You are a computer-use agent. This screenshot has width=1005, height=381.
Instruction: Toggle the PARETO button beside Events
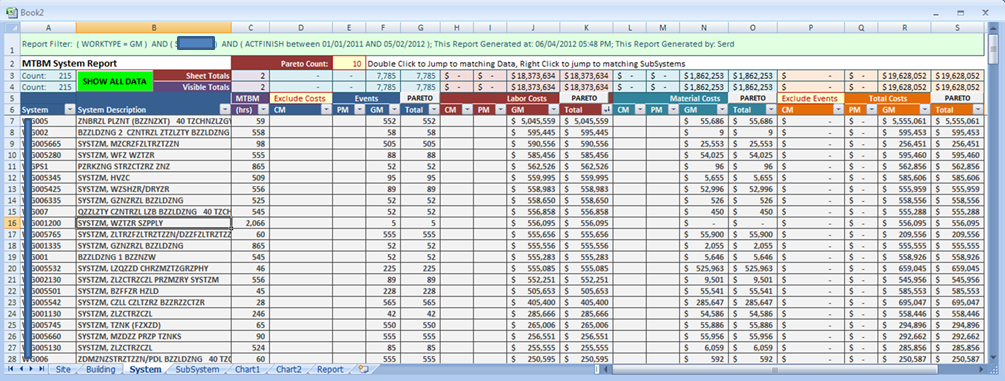click(420, 99)
